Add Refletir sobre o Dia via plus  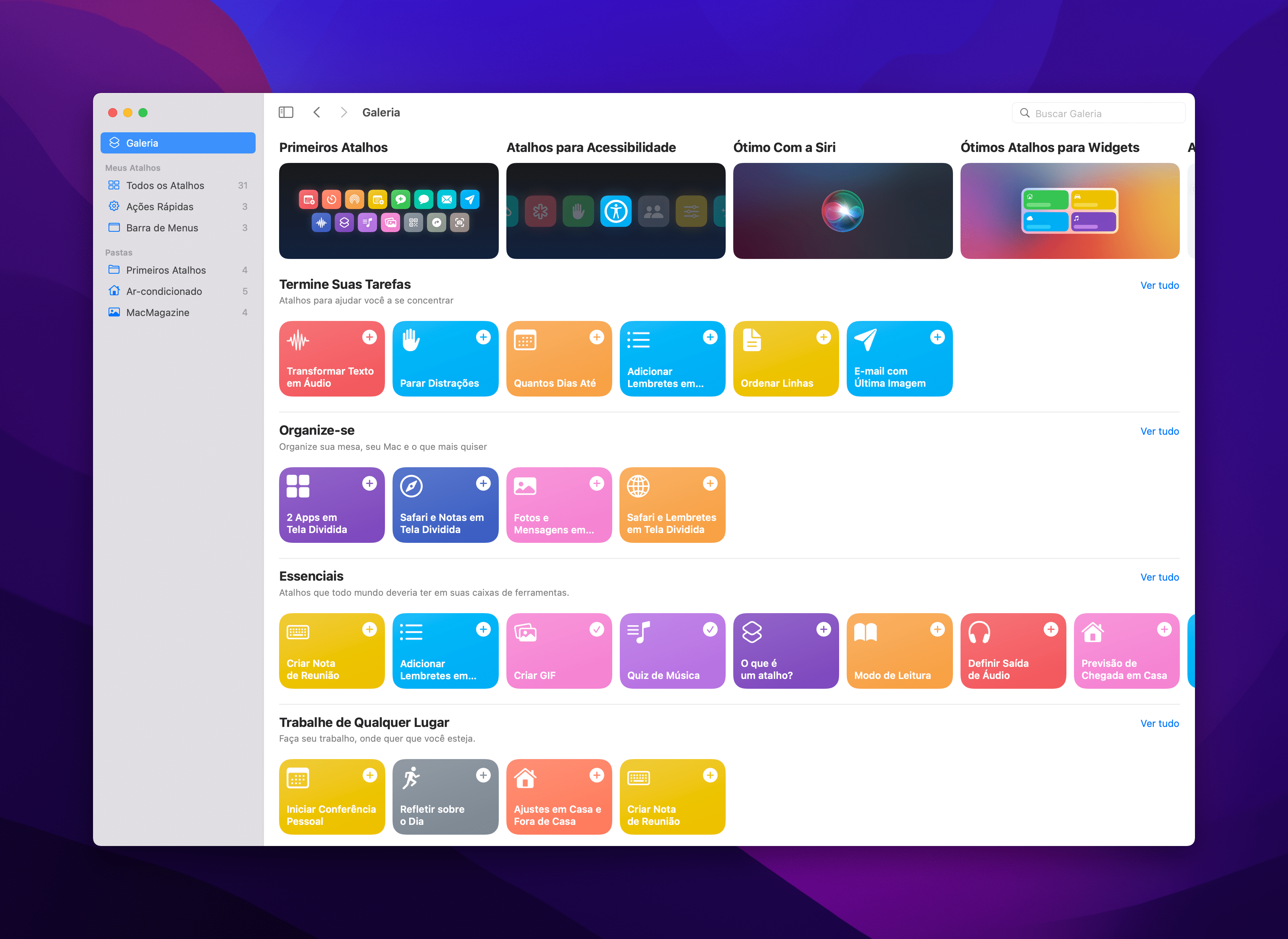coord(483,775)
